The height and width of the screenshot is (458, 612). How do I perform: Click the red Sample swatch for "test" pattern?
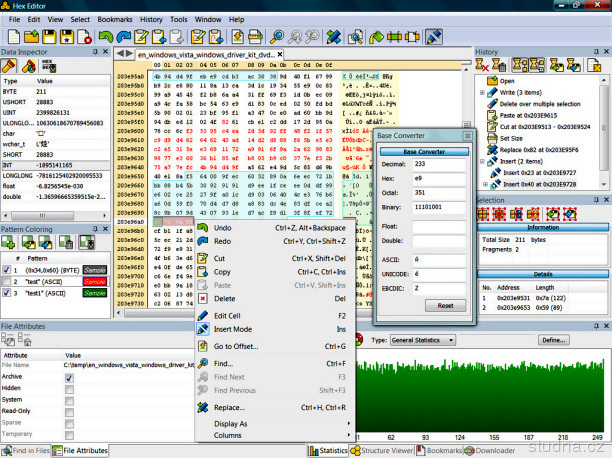[94, 283]
